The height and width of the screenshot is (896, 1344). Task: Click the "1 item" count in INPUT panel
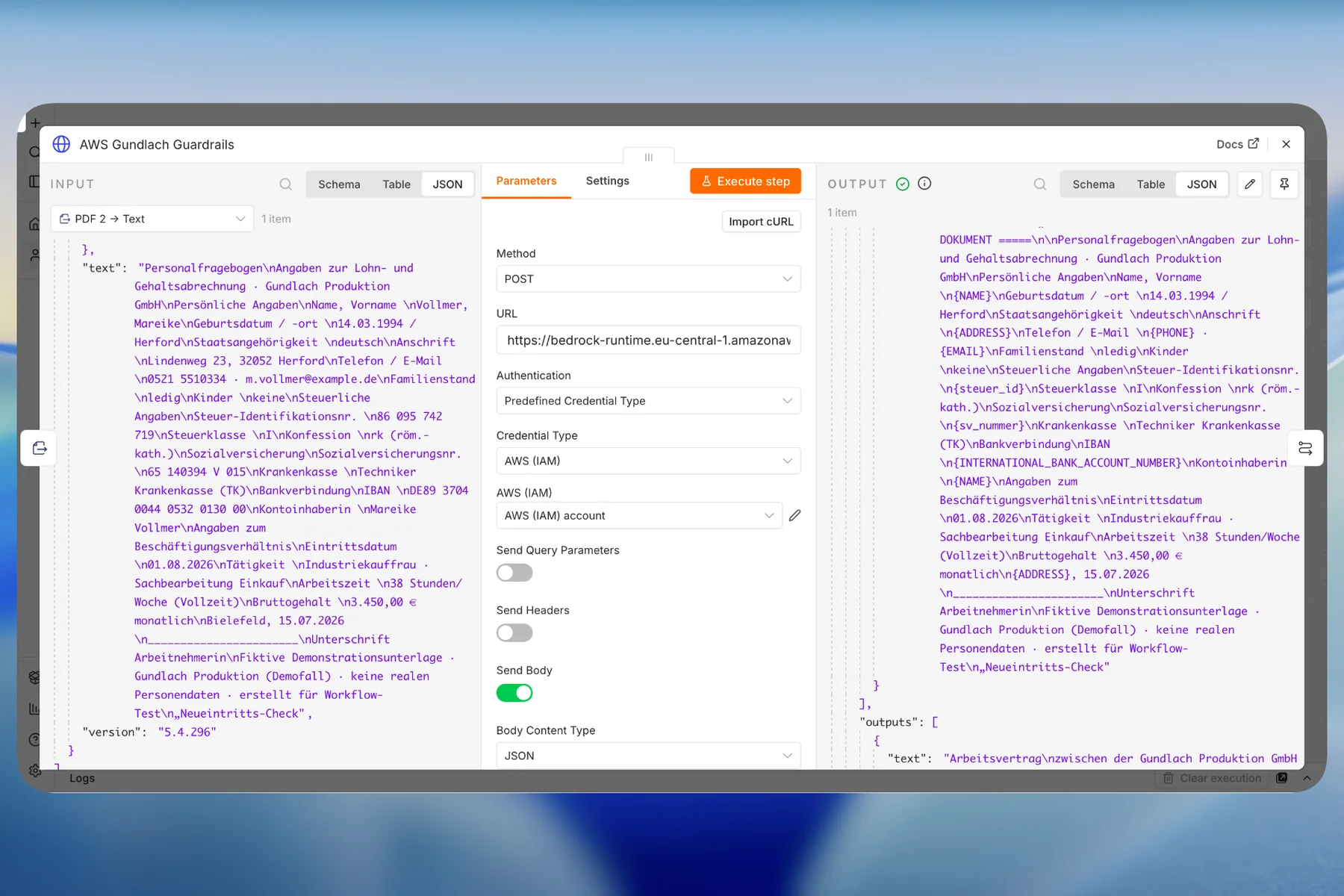(x=276, y=219)
